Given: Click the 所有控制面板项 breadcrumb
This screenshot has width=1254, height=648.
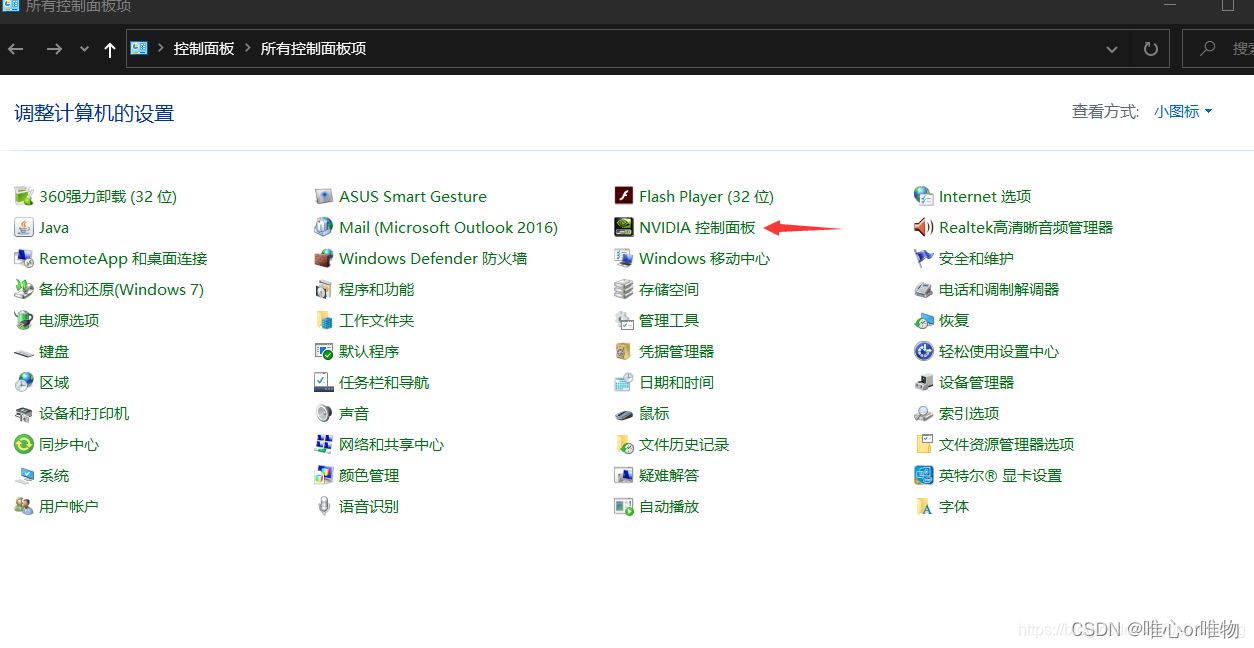Looking at the screenshot, I should coord(313,48).
